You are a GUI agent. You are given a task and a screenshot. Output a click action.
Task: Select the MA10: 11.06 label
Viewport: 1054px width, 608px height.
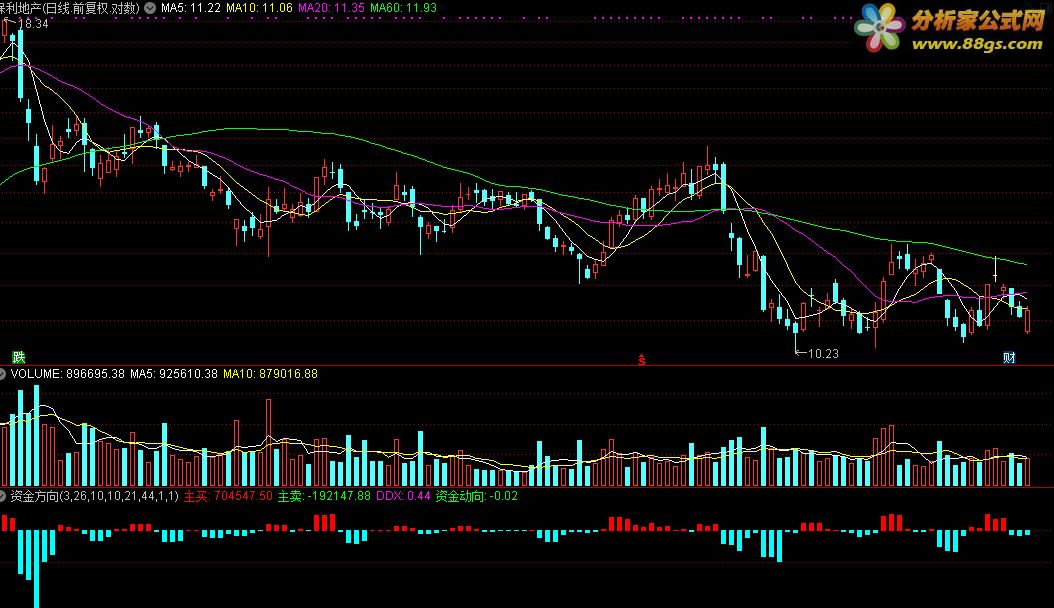(259, 8)
